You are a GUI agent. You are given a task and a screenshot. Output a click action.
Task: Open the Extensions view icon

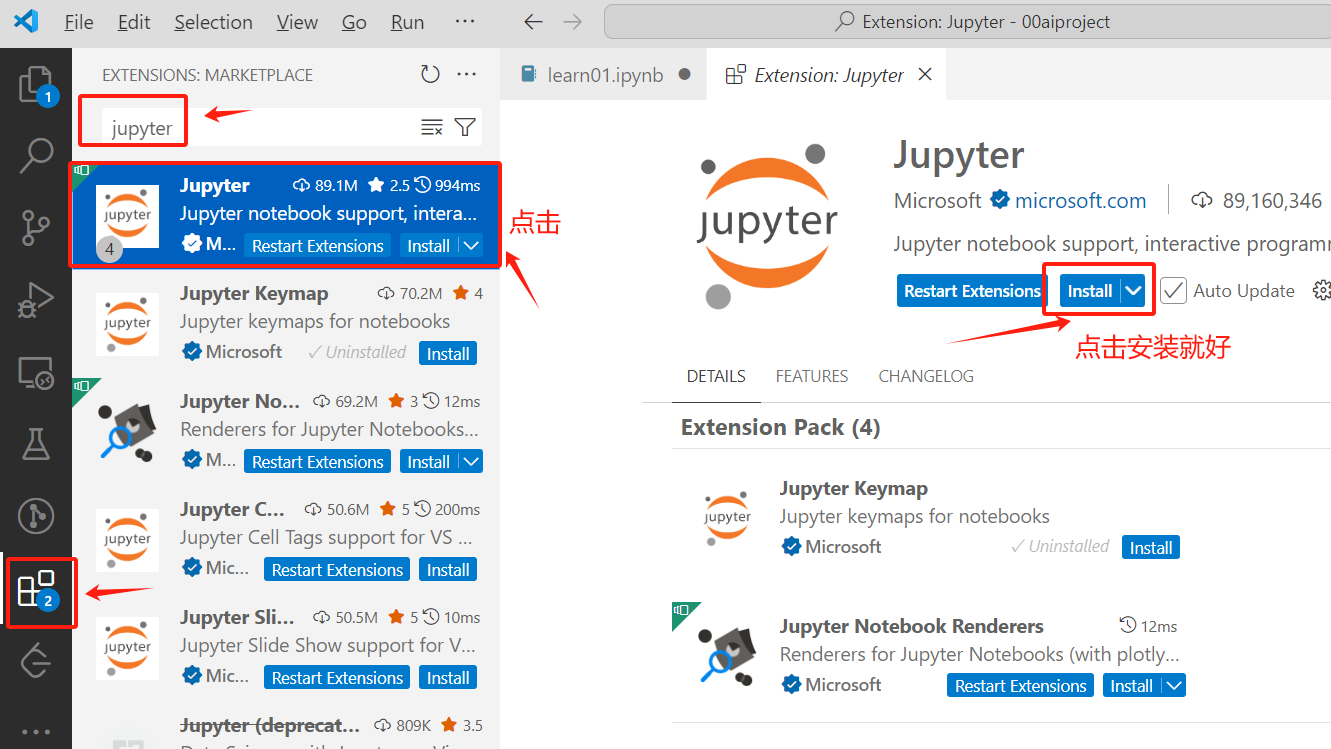[x=36, y=590]
